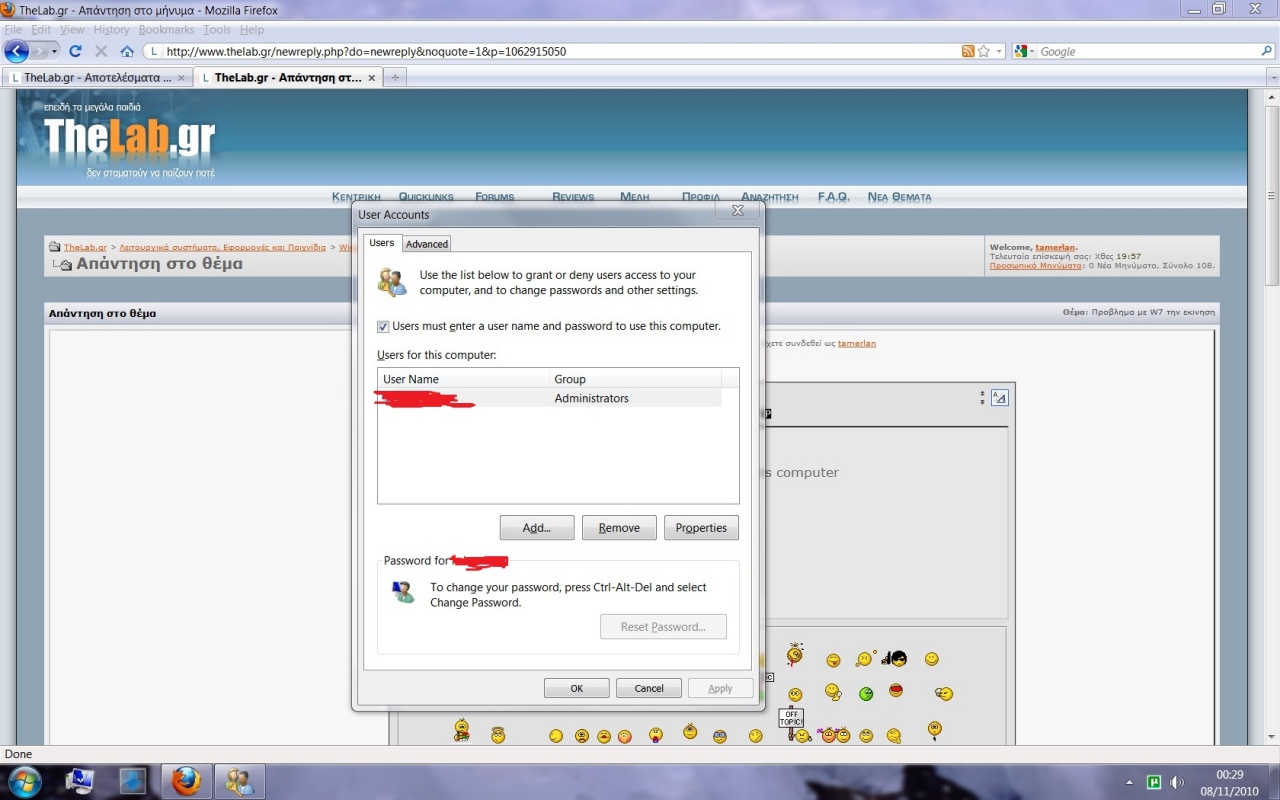The height and width of the screenshot is (800, 1280).
Task: Open the Κεντρική nav link
Action: (356, 197)
